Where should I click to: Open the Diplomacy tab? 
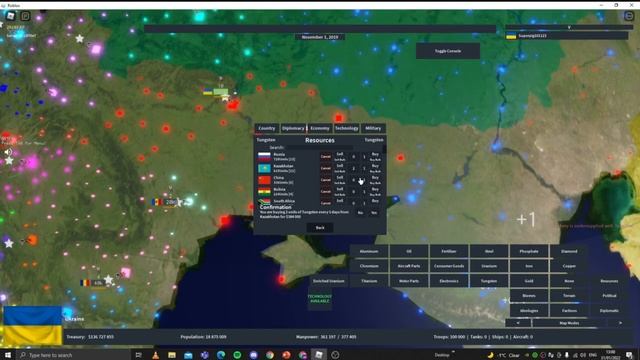pos(293,128)
